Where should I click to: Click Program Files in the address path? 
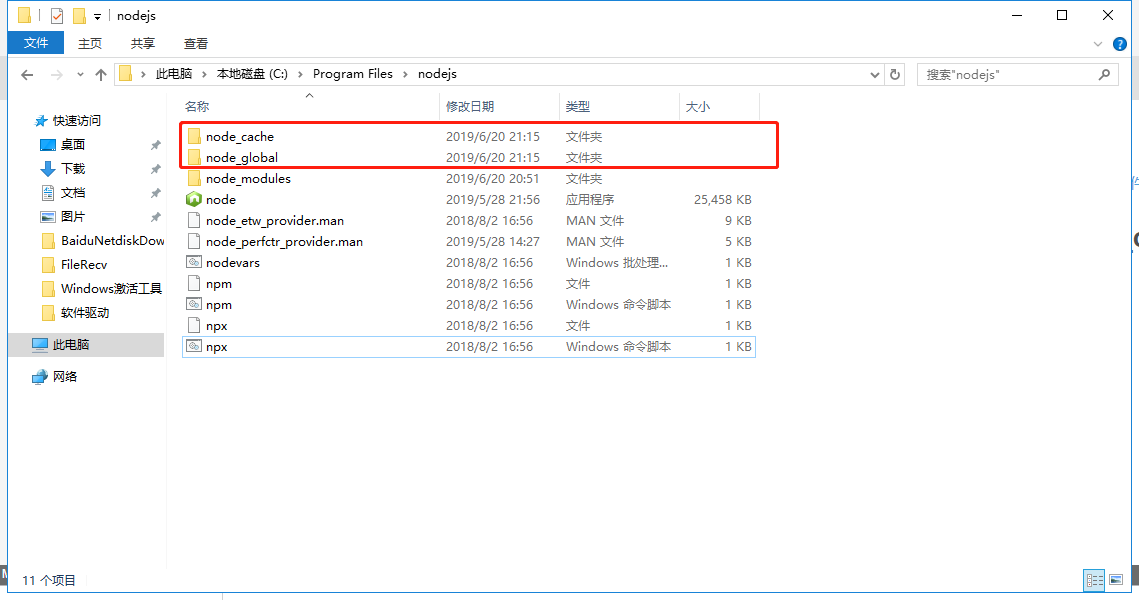point(352,74)
